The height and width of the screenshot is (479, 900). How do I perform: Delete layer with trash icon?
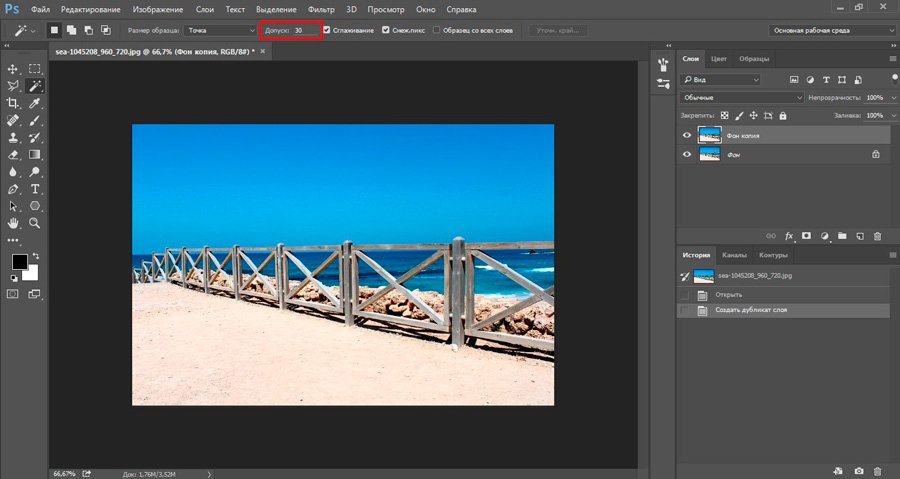(x=877, y=236)
